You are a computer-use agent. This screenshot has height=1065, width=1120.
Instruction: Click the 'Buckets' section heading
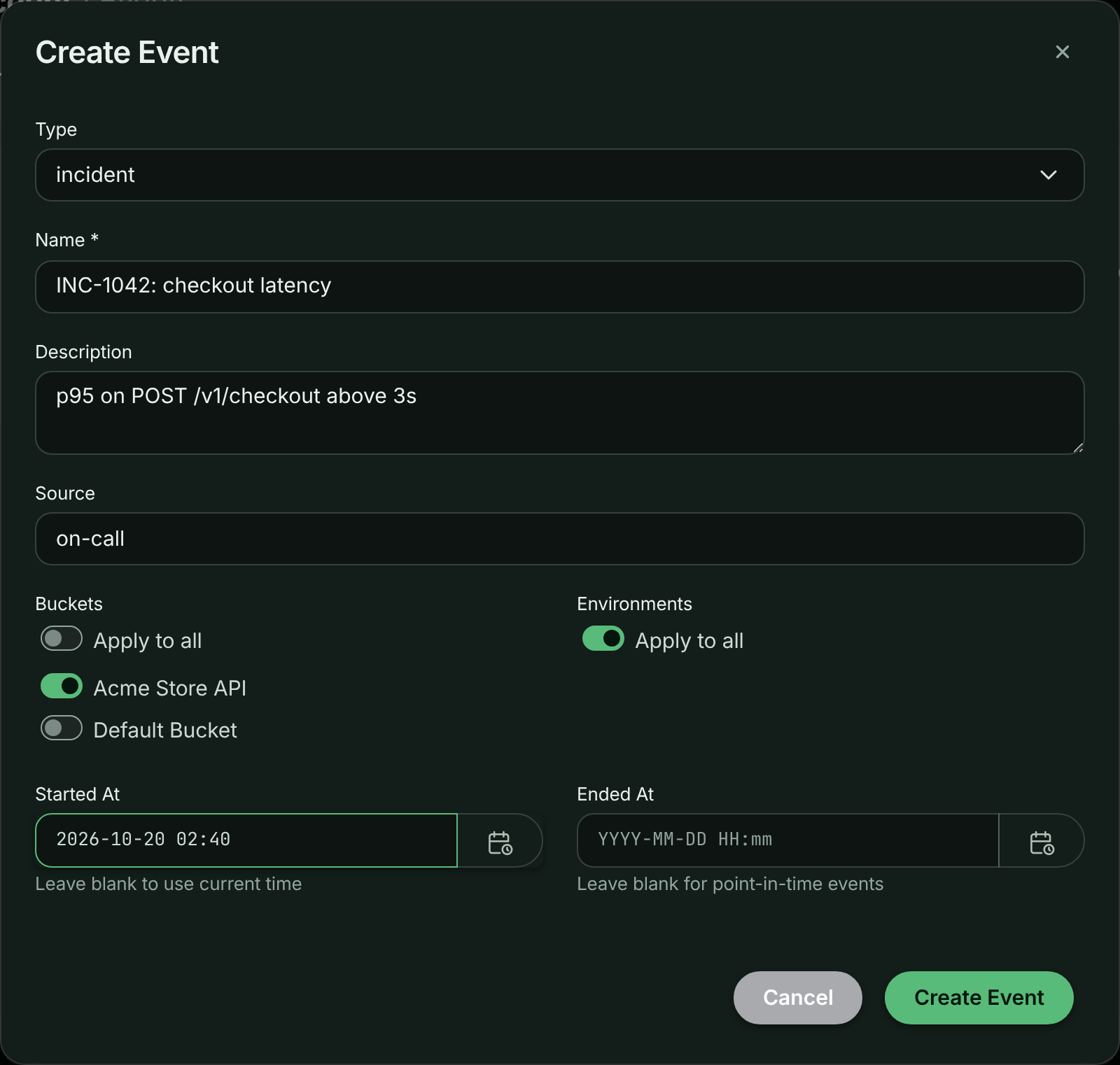click(69, 604)
